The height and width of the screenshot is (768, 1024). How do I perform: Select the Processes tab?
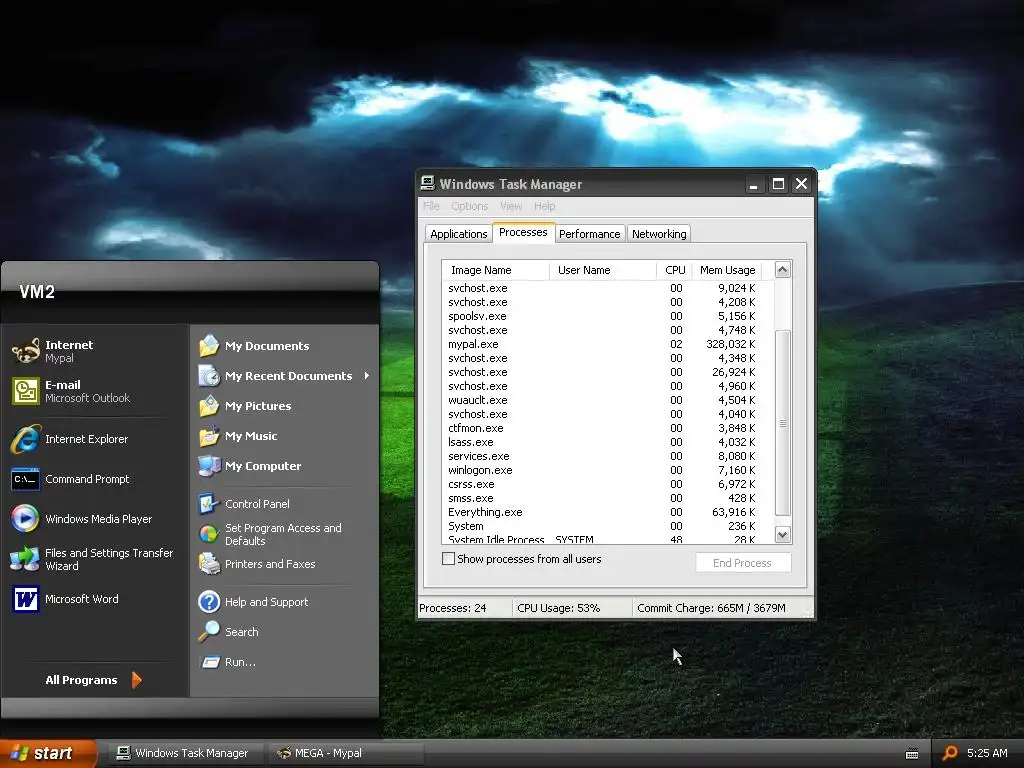click(x=523, y=232)
